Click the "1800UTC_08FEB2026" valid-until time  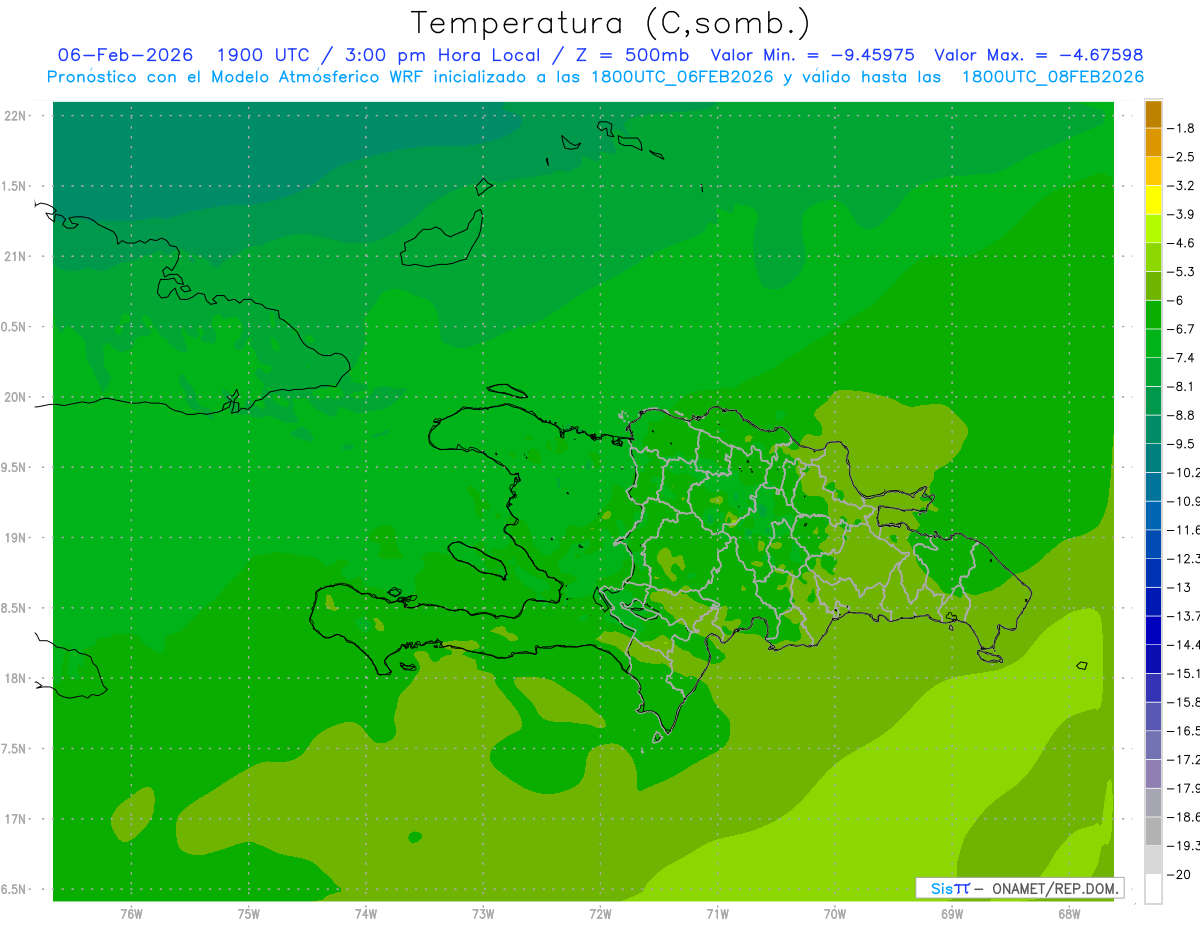1053,77
